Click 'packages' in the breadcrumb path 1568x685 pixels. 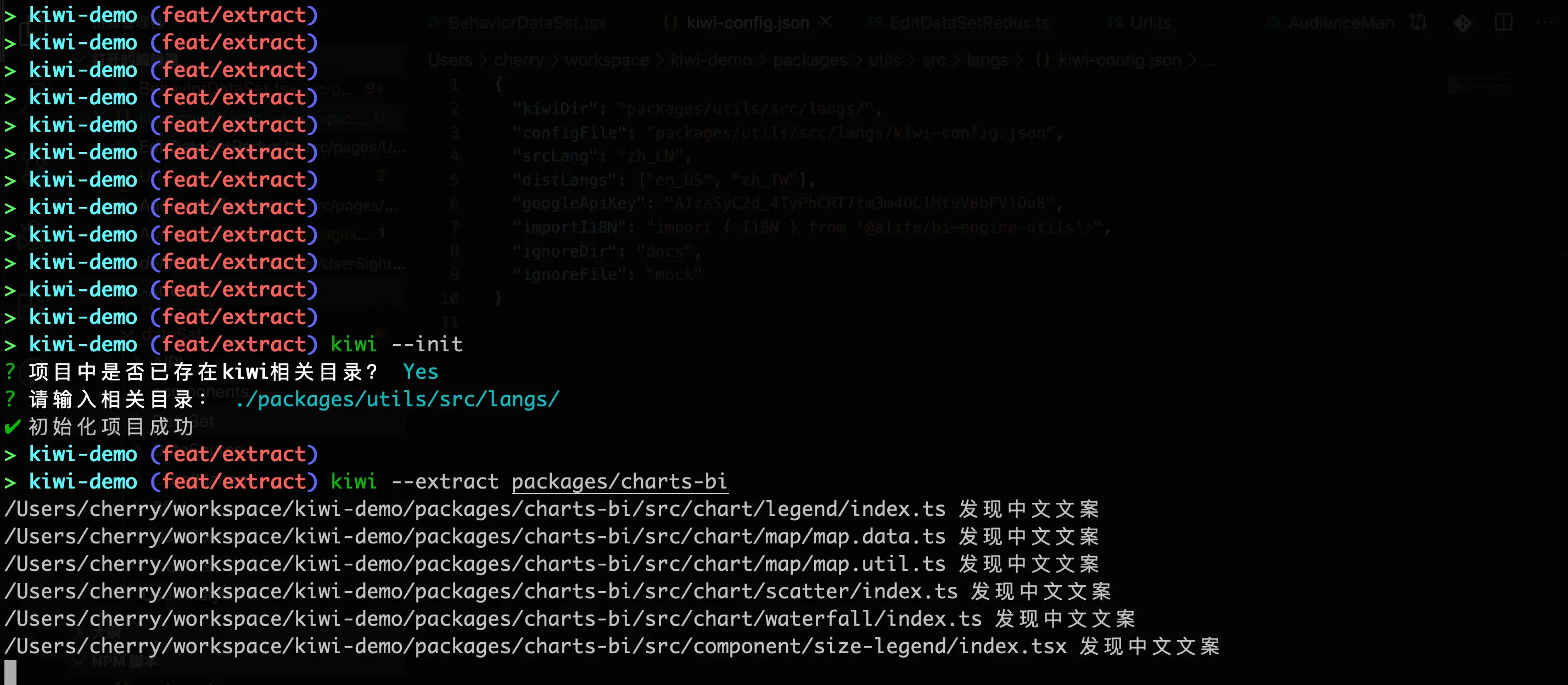click(x=810, y=60)
